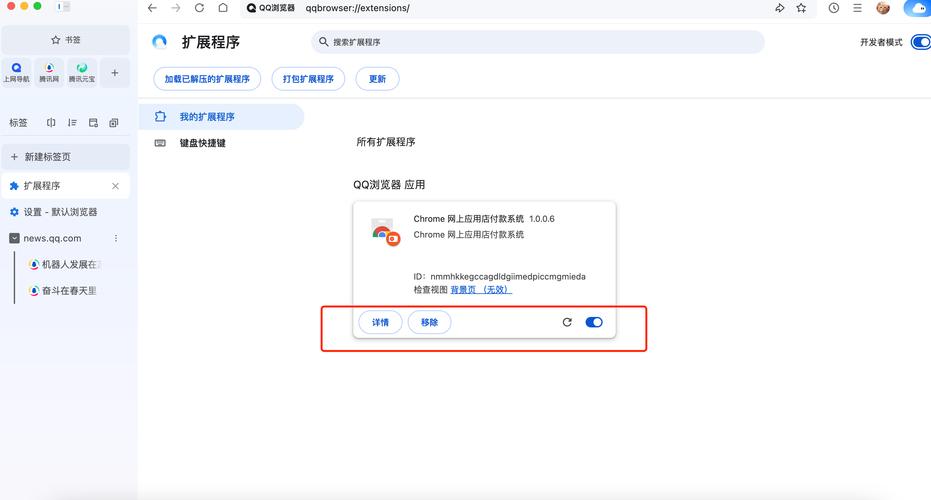Open 详情 for the Chrome payments extension
The width and height of the screenshot is (931, 500).
tap(380, 322)
